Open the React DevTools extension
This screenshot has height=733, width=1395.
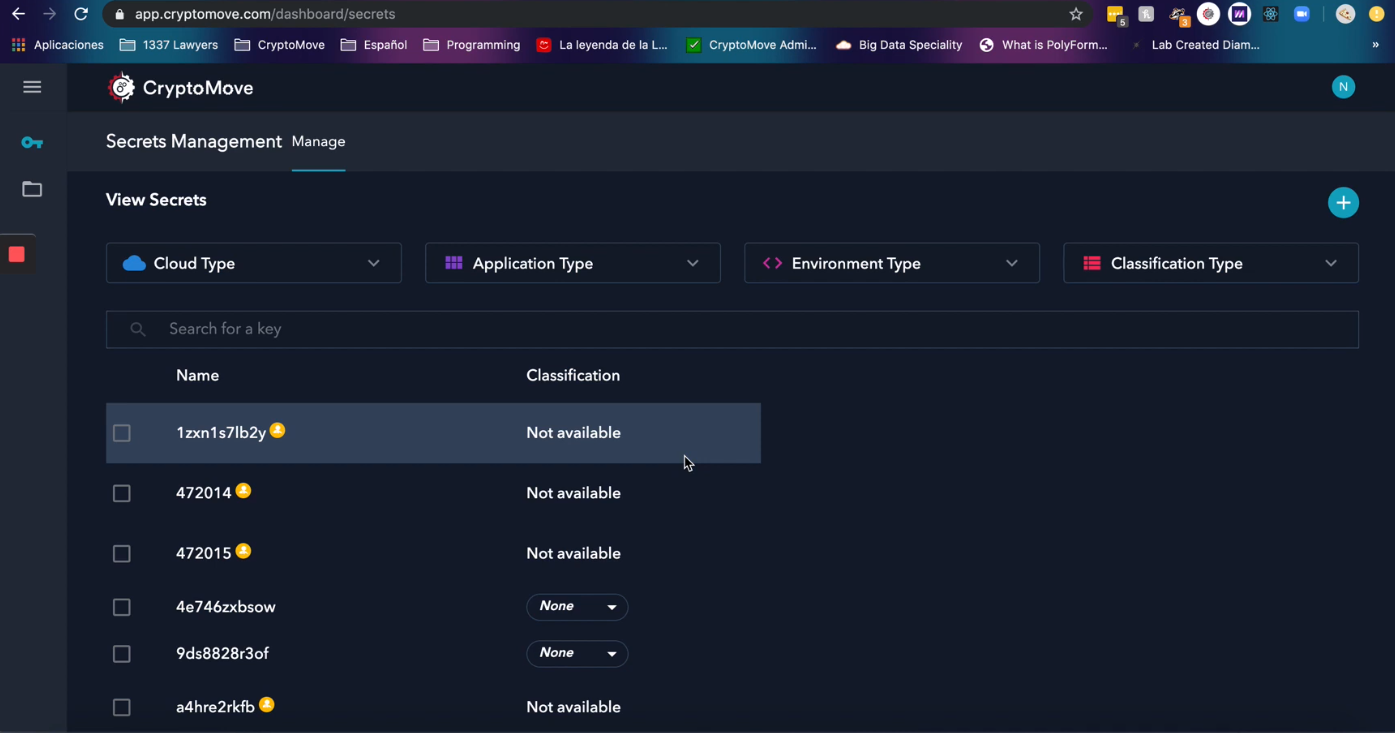point(1270,14)
